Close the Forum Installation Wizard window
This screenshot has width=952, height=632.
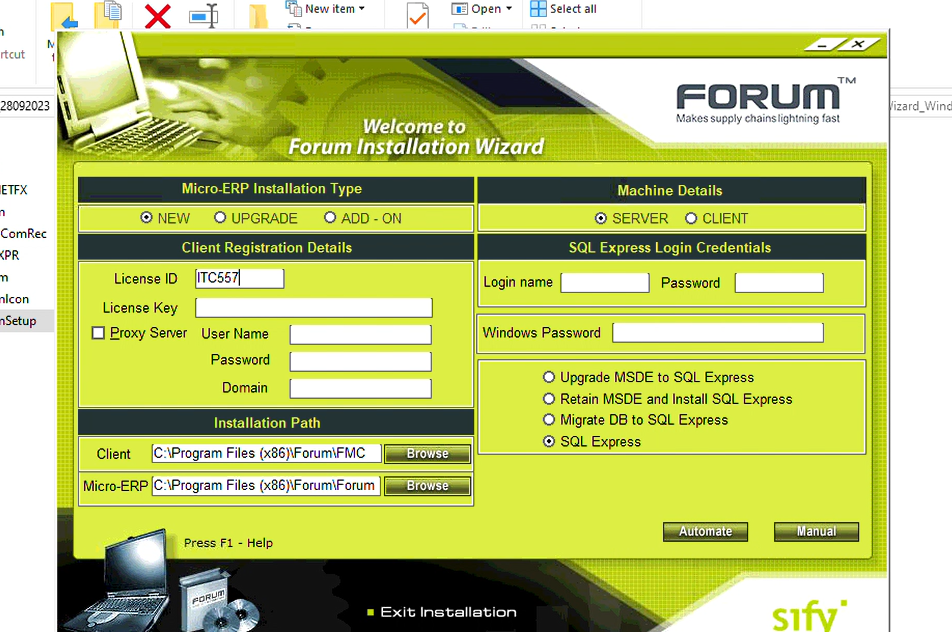pyautogui.click(x=858, y=44)
